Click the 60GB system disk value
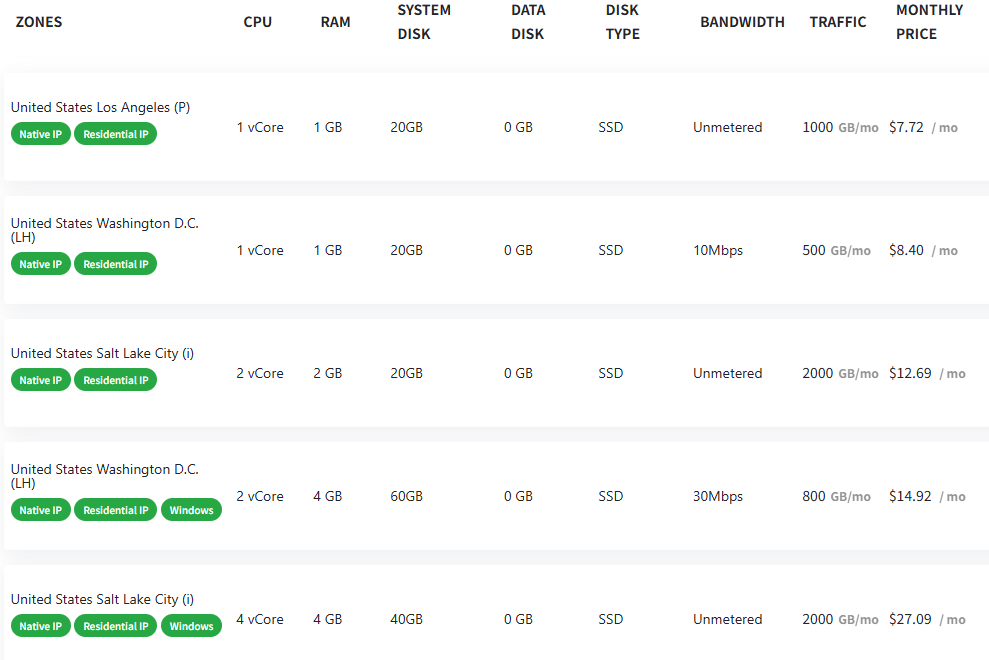The width and height of the screenshot is (989, 660). (406, 497)
